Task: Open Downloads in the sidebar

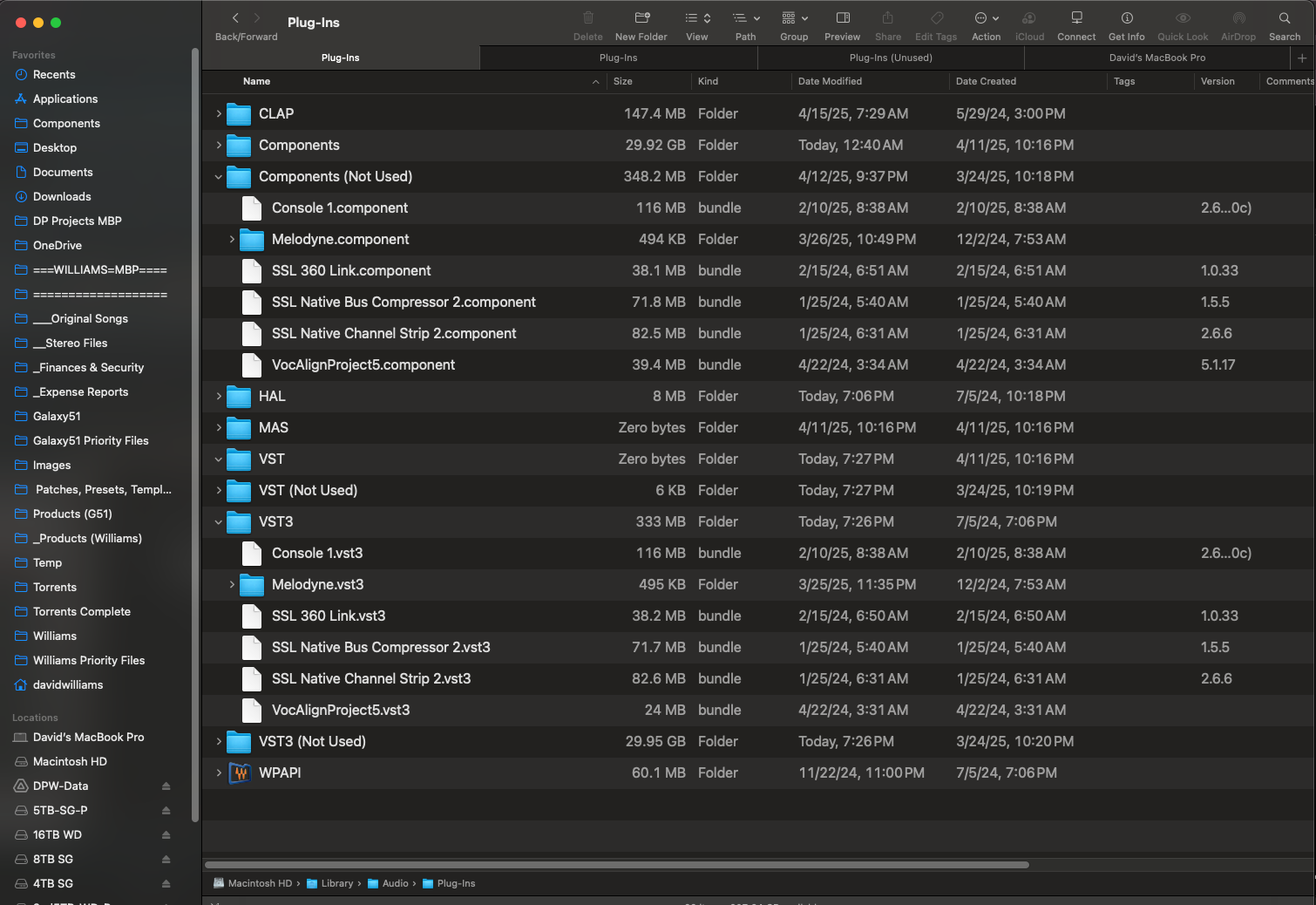Action: tap(62, 196)
